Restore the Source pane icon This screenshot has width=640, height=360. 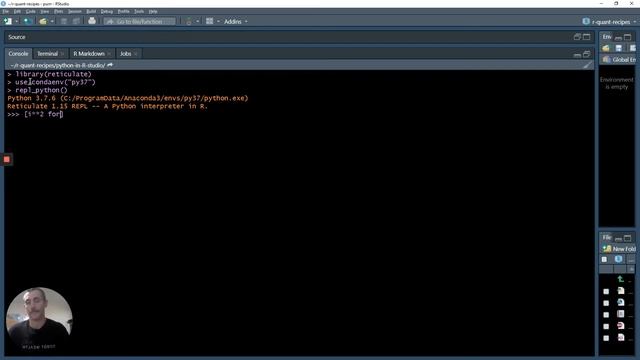click(x=577, y=37)
